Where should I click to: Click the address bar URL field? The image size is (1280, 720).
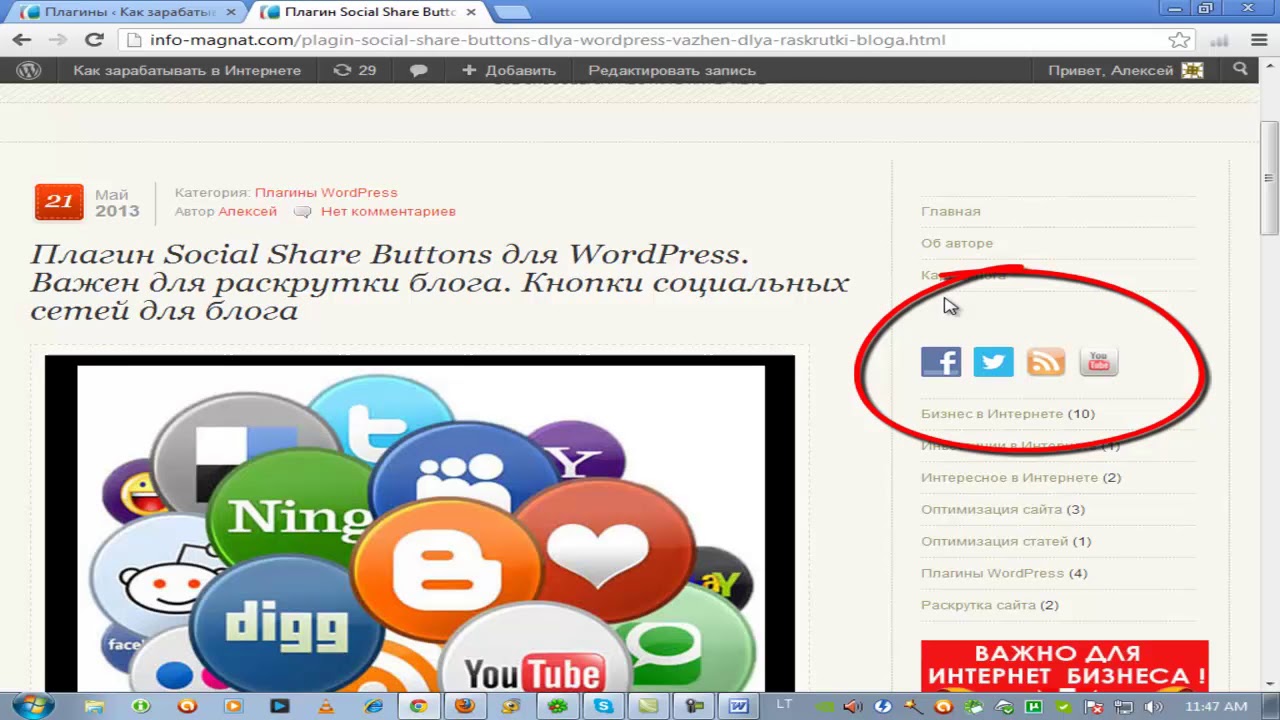[640, 40]
